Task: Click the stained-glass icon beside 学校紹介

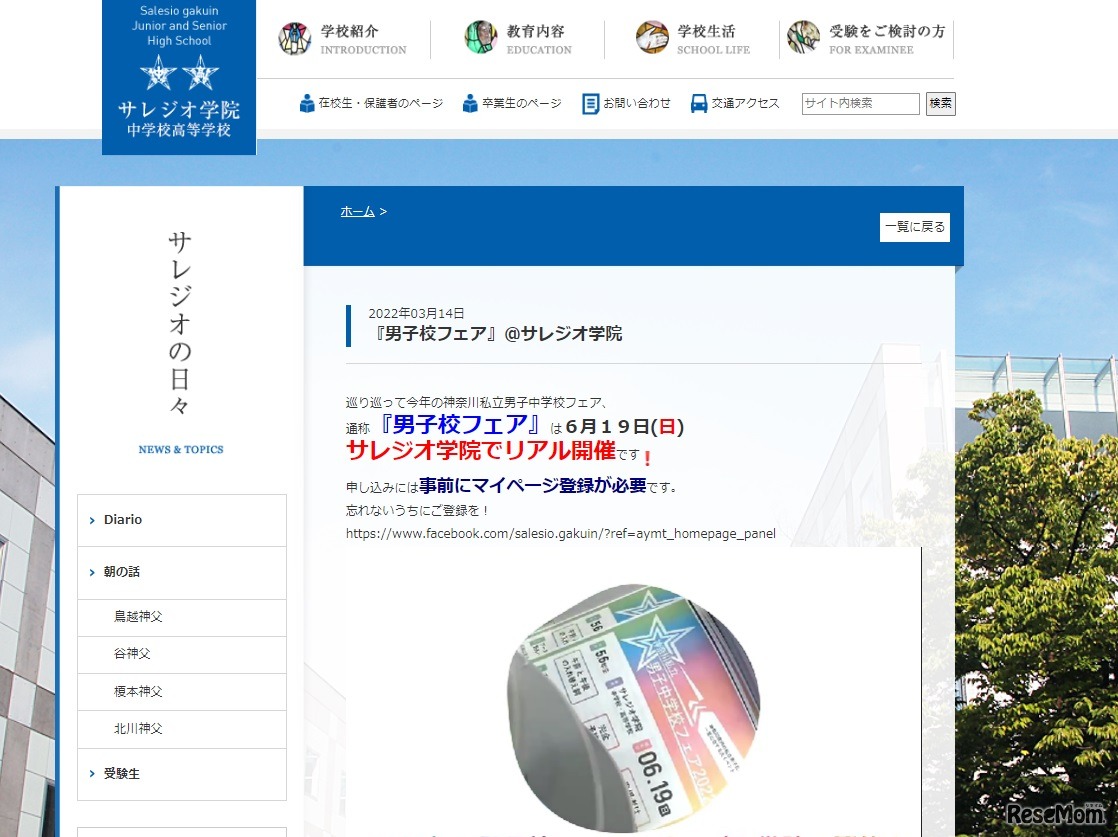Action: pyautogui.click(x=295, y=38)
